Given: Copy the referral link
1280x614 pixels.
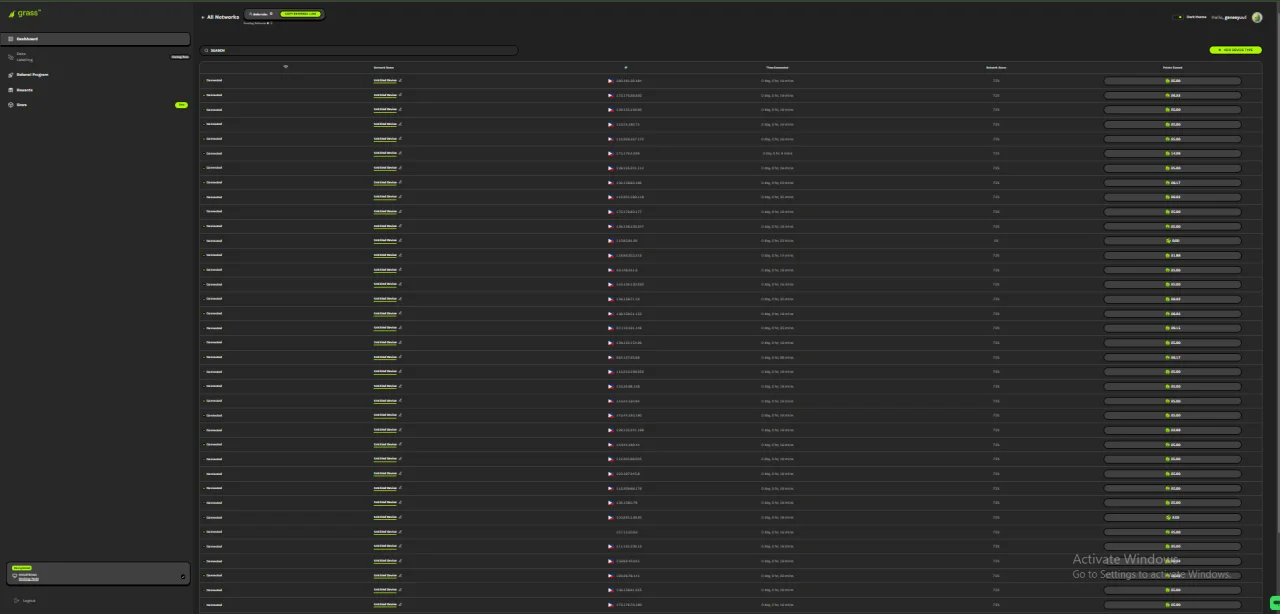Looking at the screenshot, I should [x=300, y=14].
